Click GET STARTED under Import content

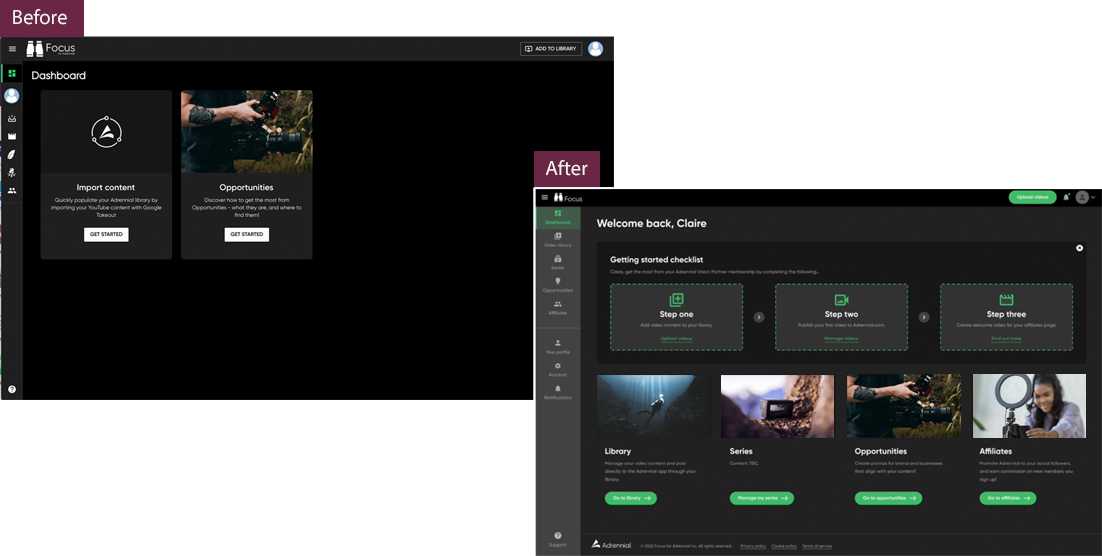pyautogui.click(x=106, y=234)
